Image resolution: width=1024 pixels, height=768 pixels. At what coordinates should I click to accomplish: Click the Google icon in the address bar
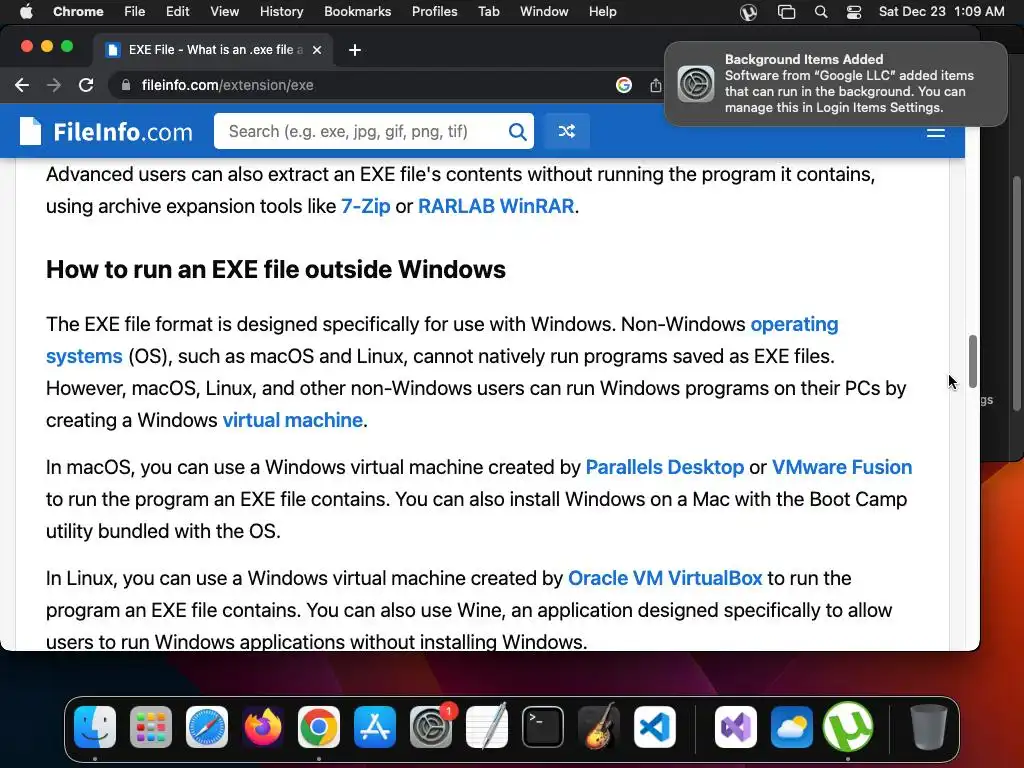point(624,85)
